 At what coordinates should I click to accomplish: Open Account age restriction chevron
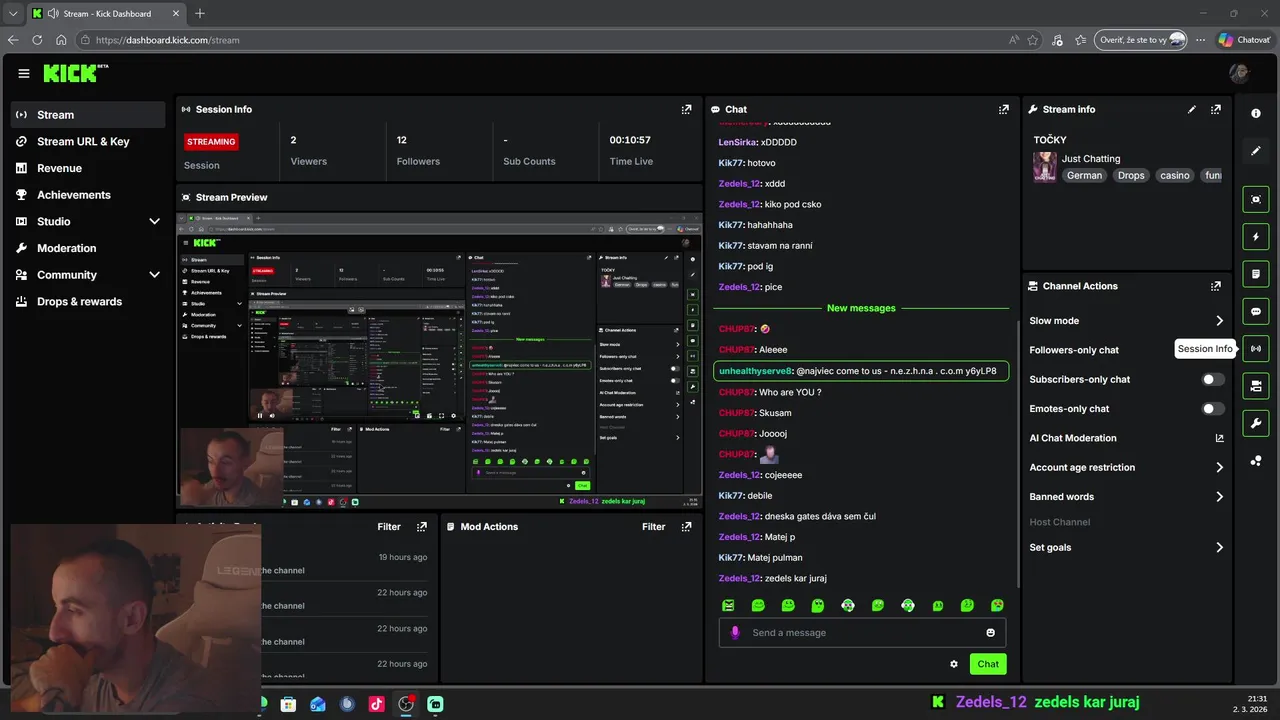(x=1219, y=468)
